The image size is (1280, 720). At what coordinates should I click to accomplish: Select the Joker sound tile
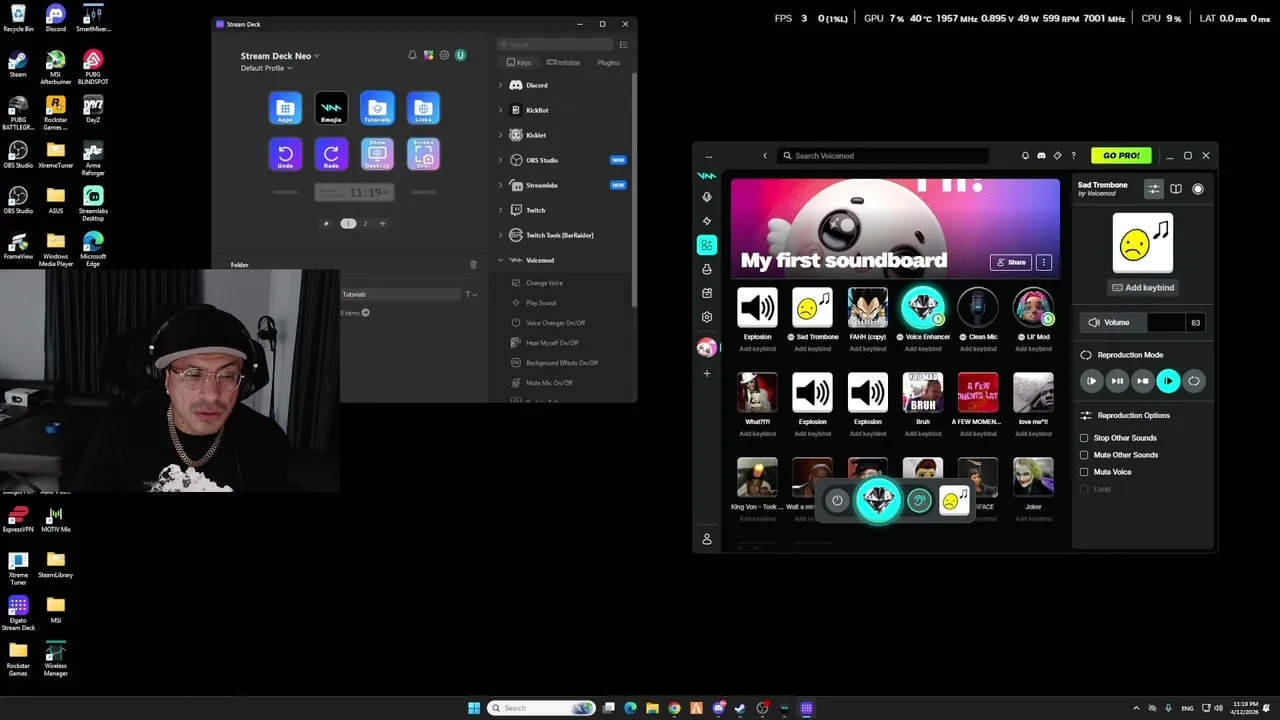point(1033,477)
